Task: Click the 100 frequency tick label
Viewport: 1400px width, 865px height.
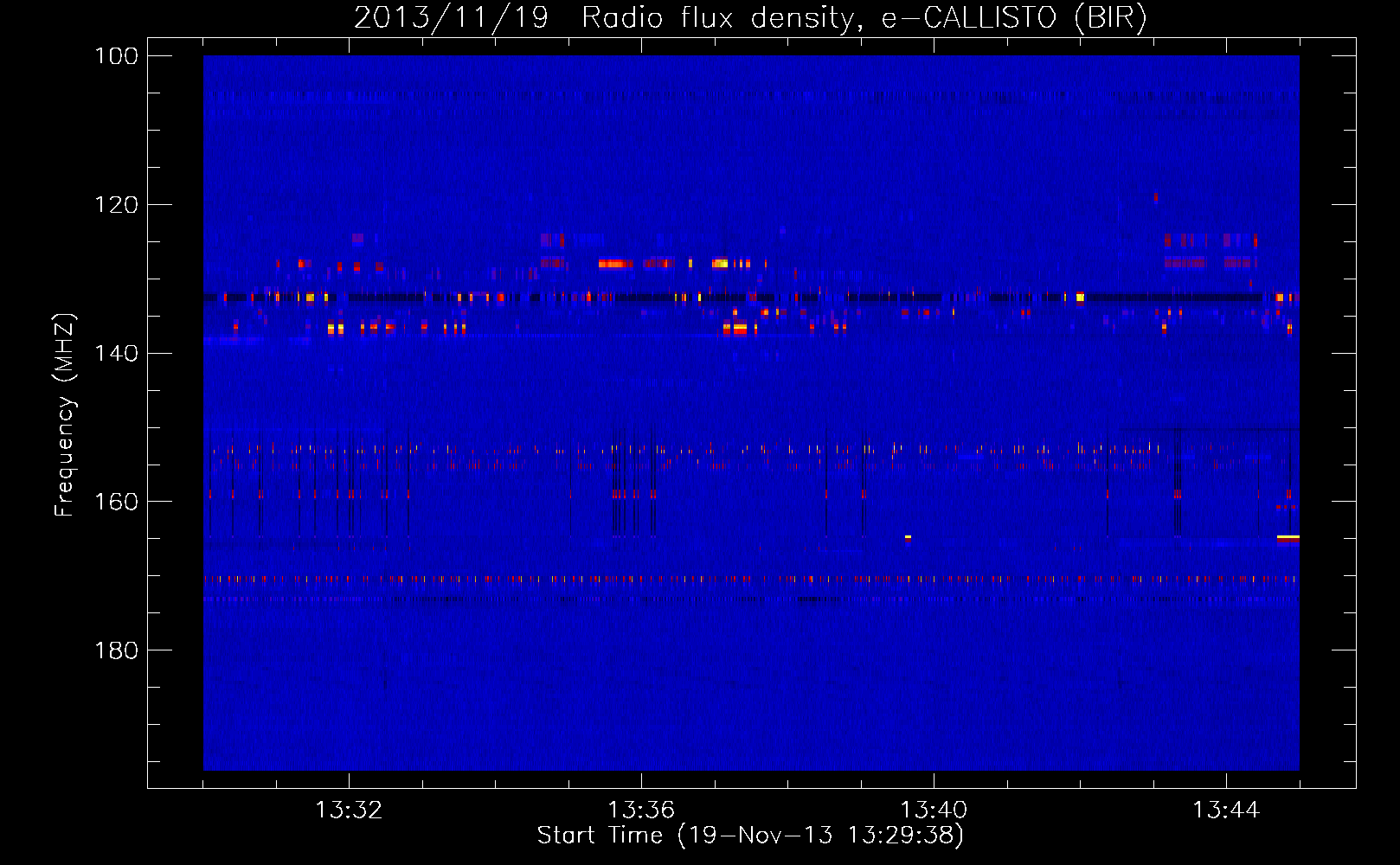Action: tap(117, 56)
